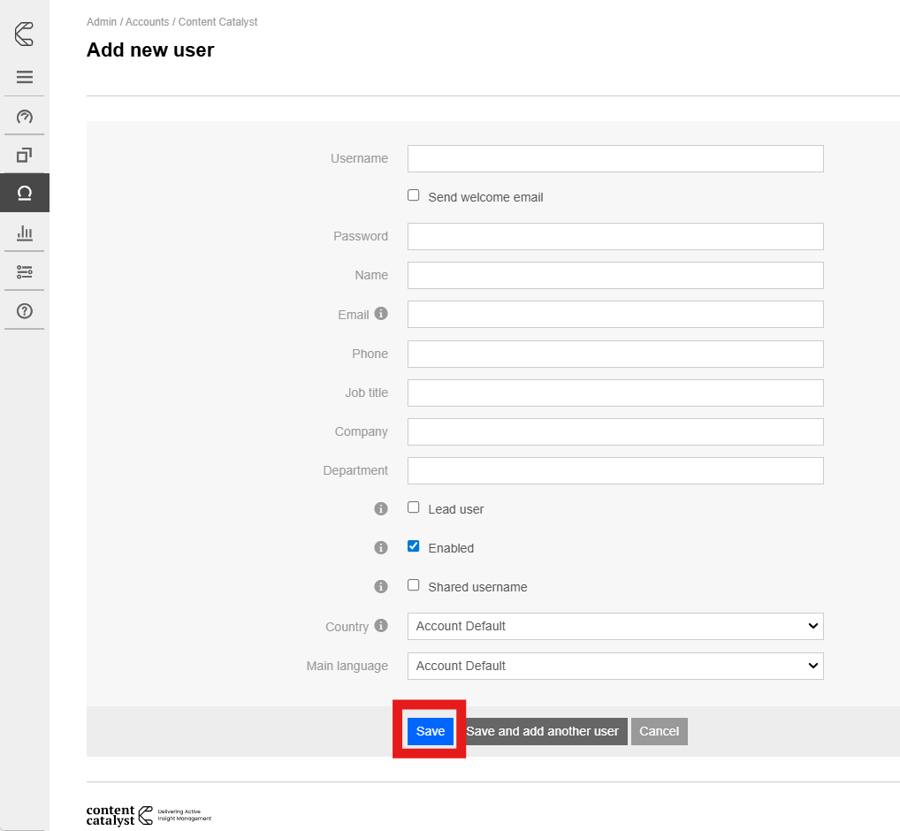The height and width of the screenshot is (831, 900).
Task: Enable the Shared username checkbox
Action: (413, 585)
